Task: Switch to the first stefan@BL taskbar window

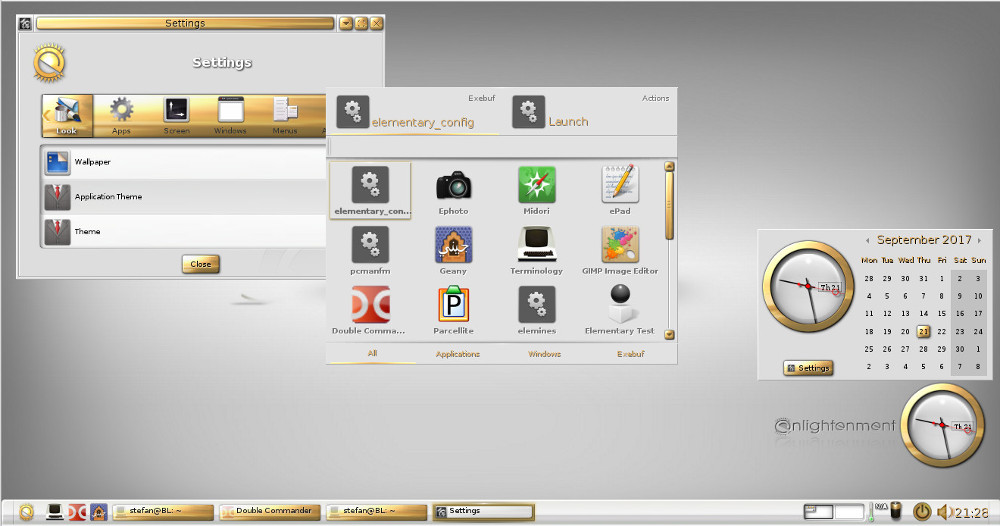Action: pos(163,511)
